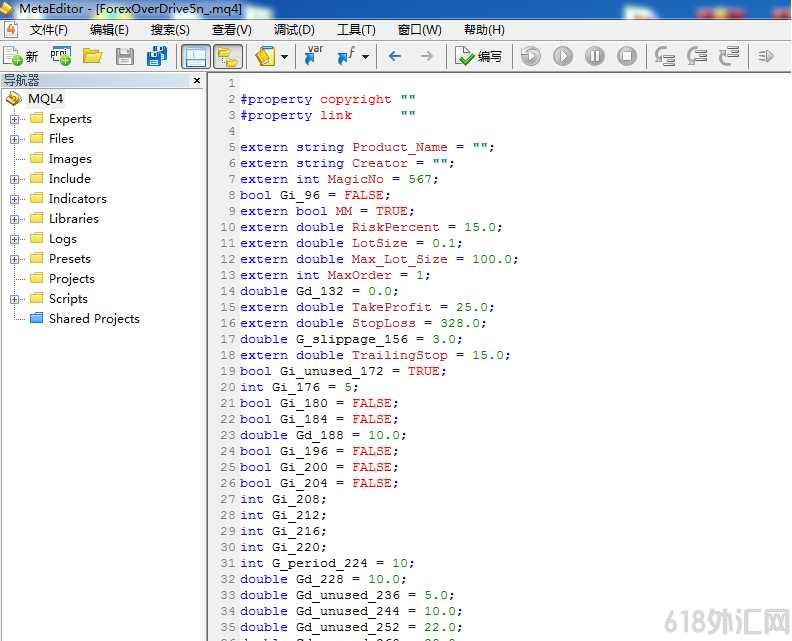Click the Product_Name variable in code

coord(400,147)
